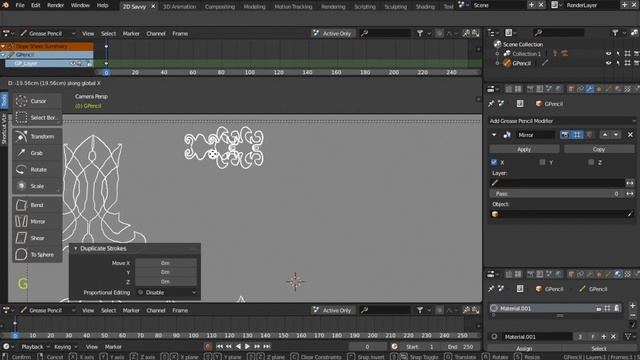Hide Collection 1 using the eye icon
Screen dimensions: 640x360
[x=609, y=53]
